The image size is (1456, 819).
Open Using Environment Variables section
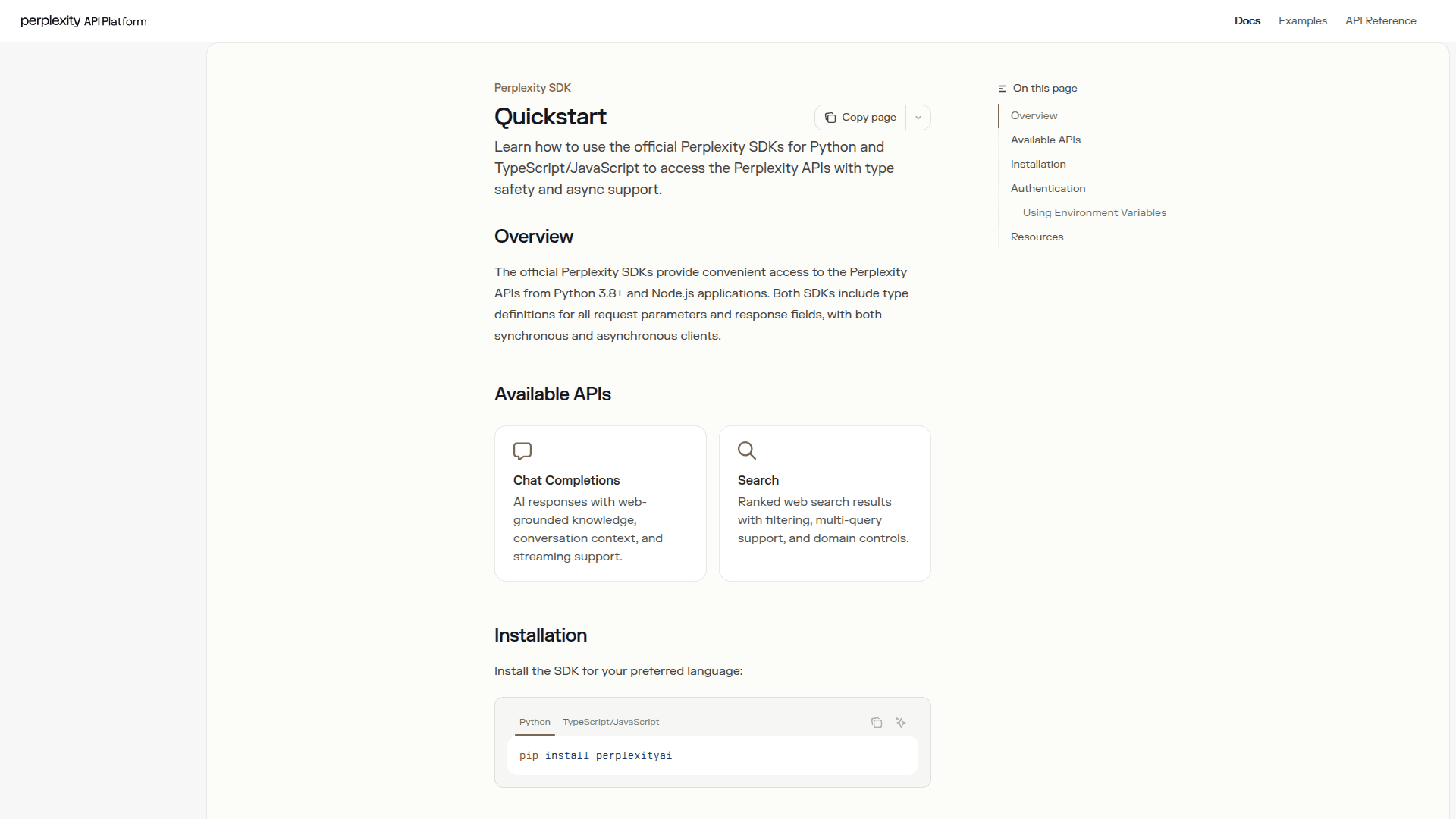pyautogui.click(x=1094, y=212)
